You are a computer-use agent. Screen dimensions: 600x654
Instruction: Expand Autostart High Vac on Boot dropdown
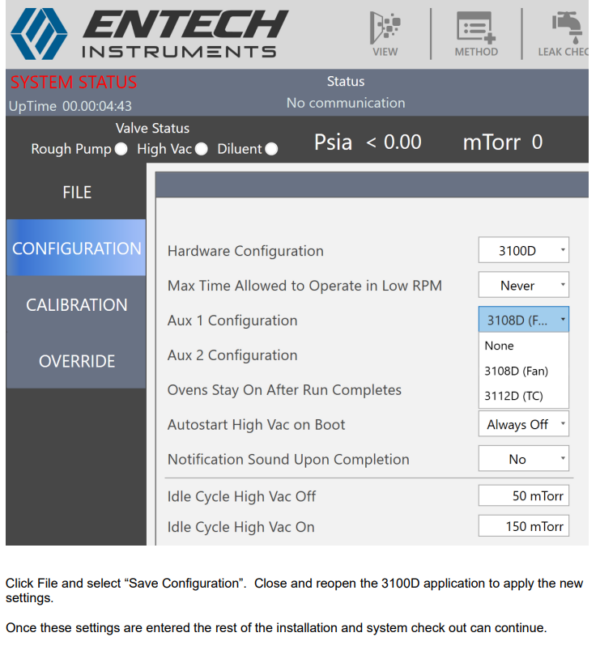click(523, 424)
